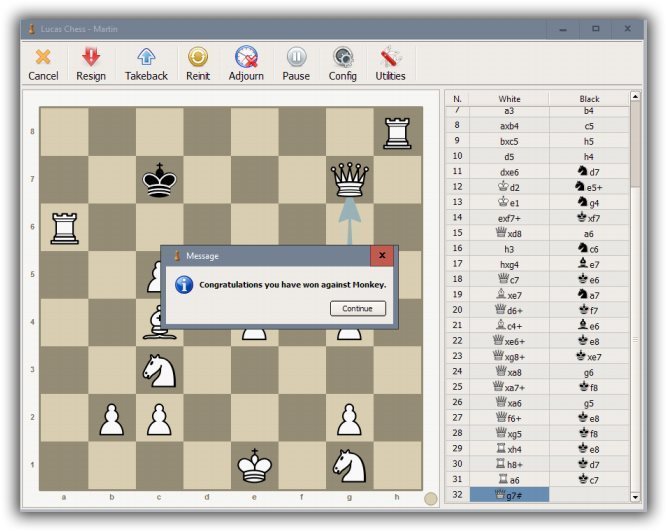Select the white pawn on c2
This screenshot has height=532, width=667.
tap(160, 419)
